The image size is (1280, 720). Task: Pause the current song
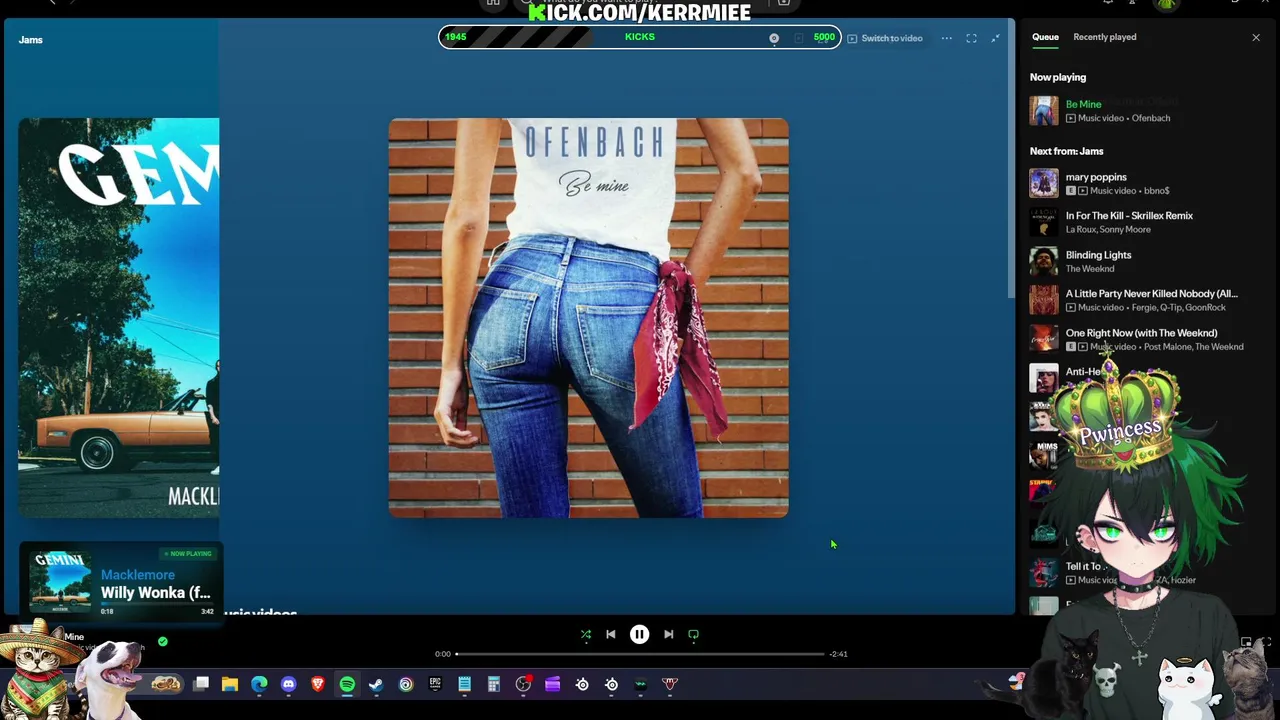click(639, 634)
